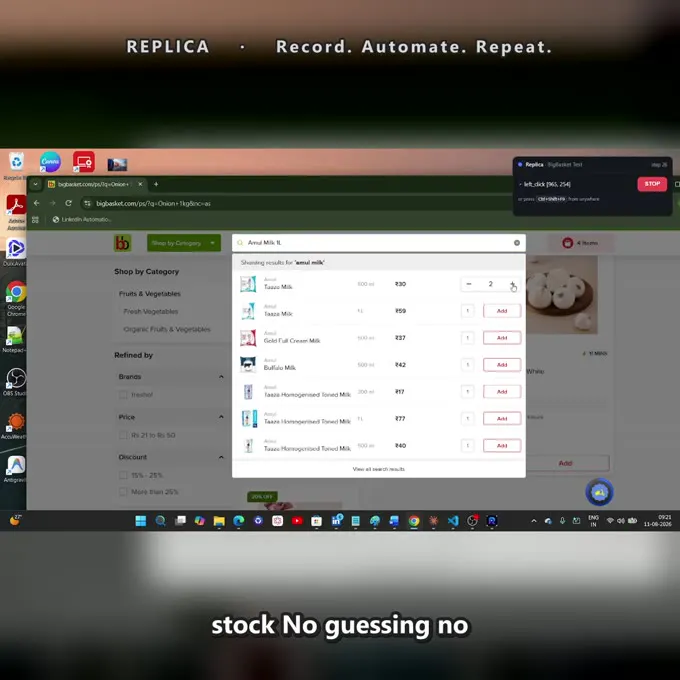Viewport: 680px width, 680px height.
Task: Open LinkedIn Automation bookmark
Action: click(x=82, y=219)
